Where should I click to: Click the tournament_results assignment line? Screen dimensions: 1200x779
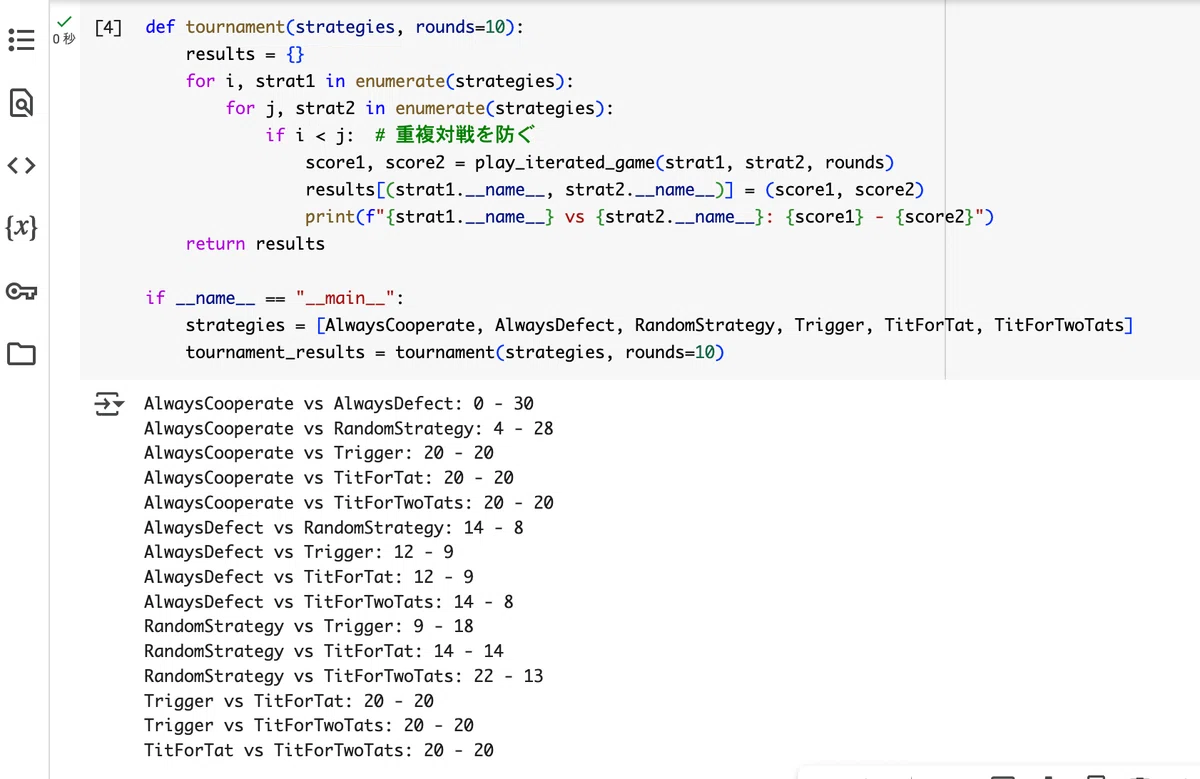point(454,352)
